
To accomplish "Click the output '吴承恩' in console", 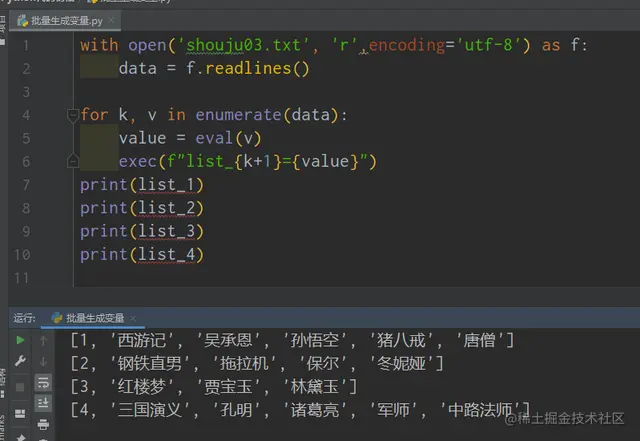I will pos(228,341).
